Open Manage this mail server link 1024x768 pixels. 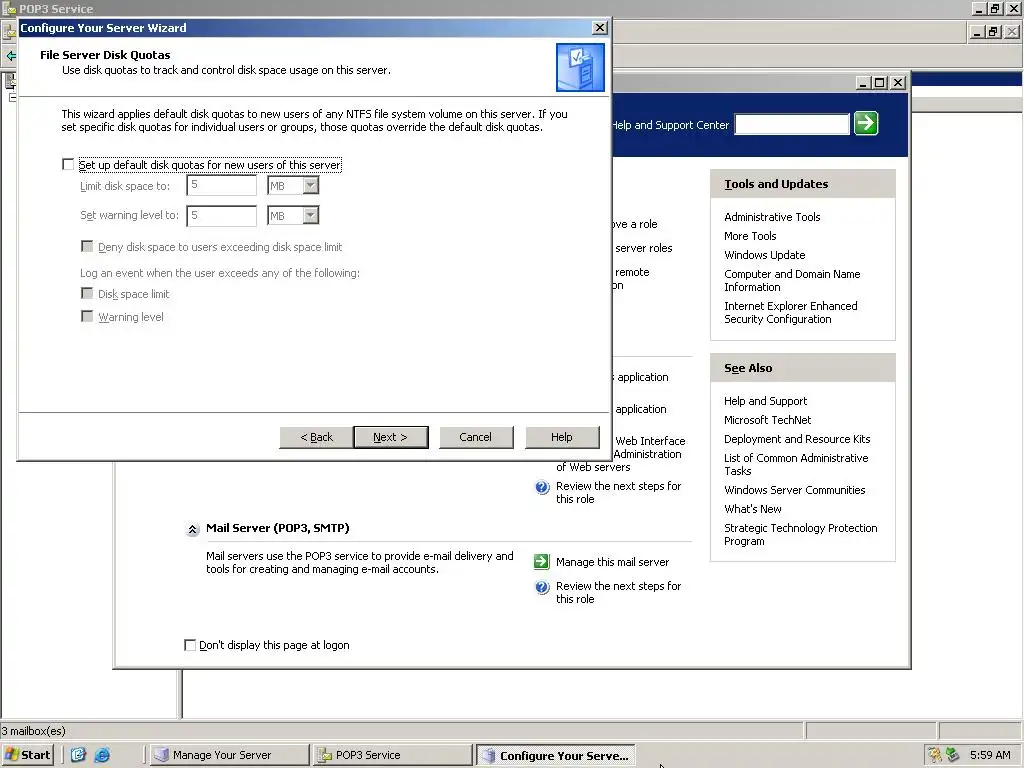612,562
